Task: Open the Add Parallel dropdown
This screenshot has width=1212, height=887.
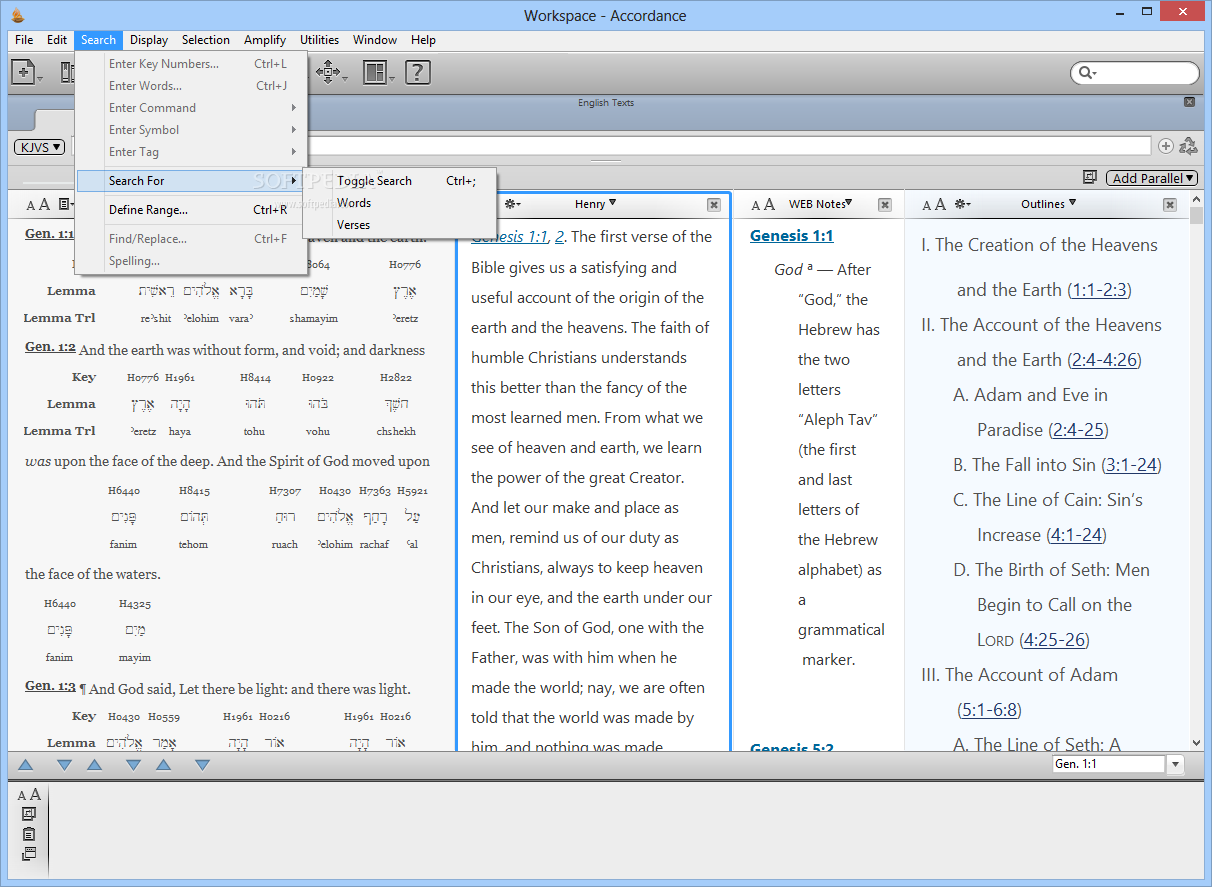Action: click(1152, 178)
